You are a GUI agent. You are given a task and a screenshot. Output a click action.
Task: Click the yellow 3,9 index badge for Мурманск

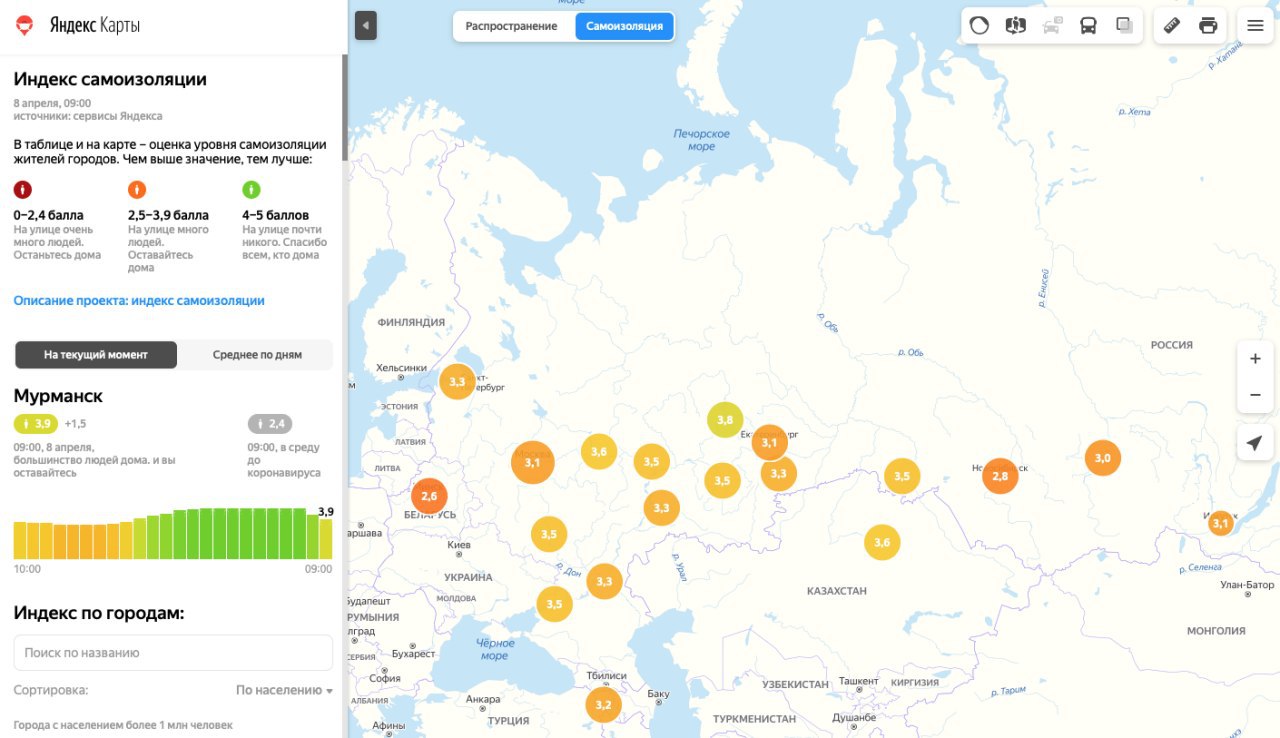36,423
